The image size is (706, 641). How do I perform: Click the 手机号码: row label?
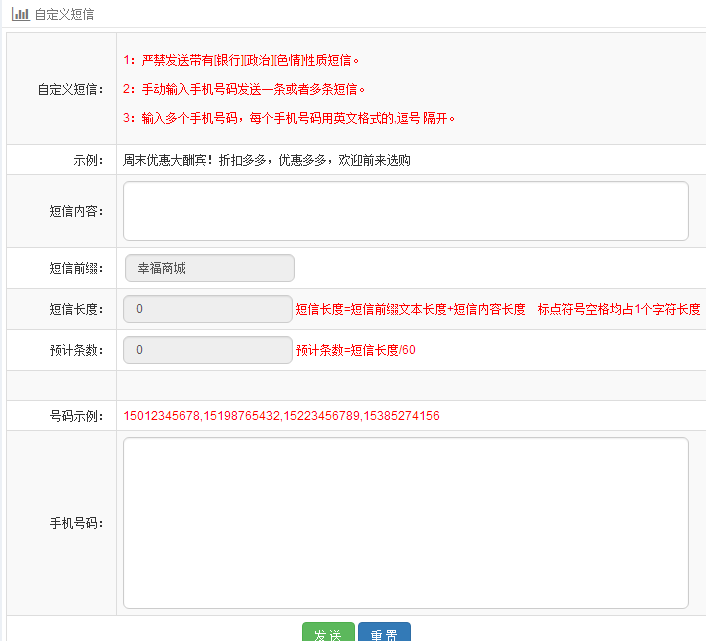(x=77, y=523)
